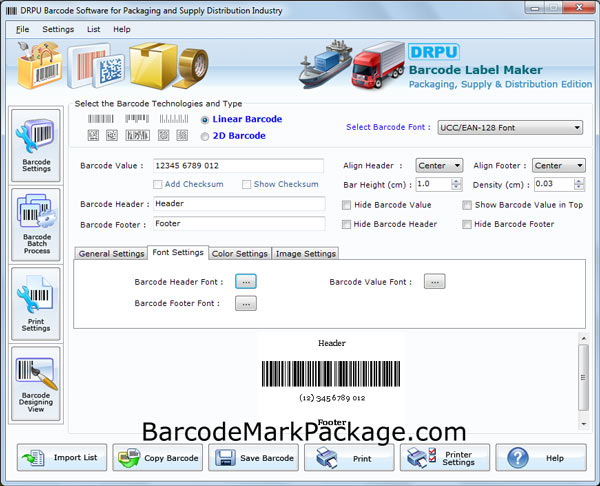Viewport: 600px width, 486px height.
Task: Open the Help menu
Action: (x=122, y=29)
